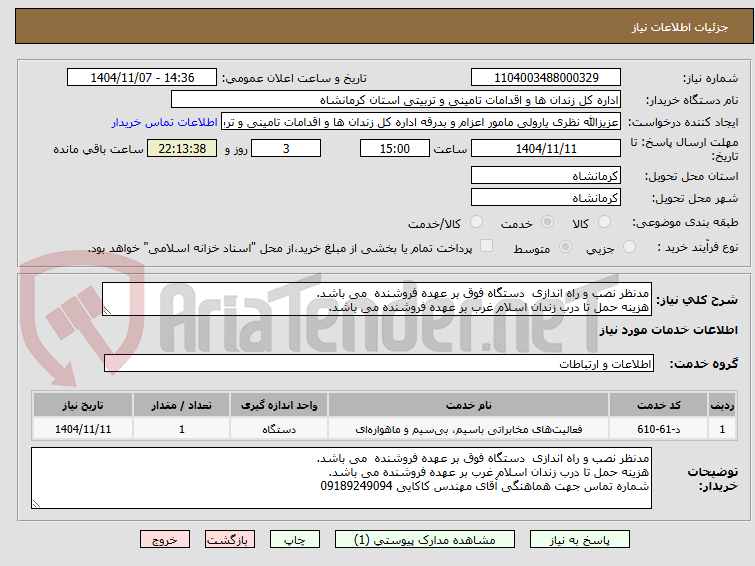The width and height of the screenshot is (755, 566).
Task: Click the نوع فرآیند خرید label
Action: 698,247
